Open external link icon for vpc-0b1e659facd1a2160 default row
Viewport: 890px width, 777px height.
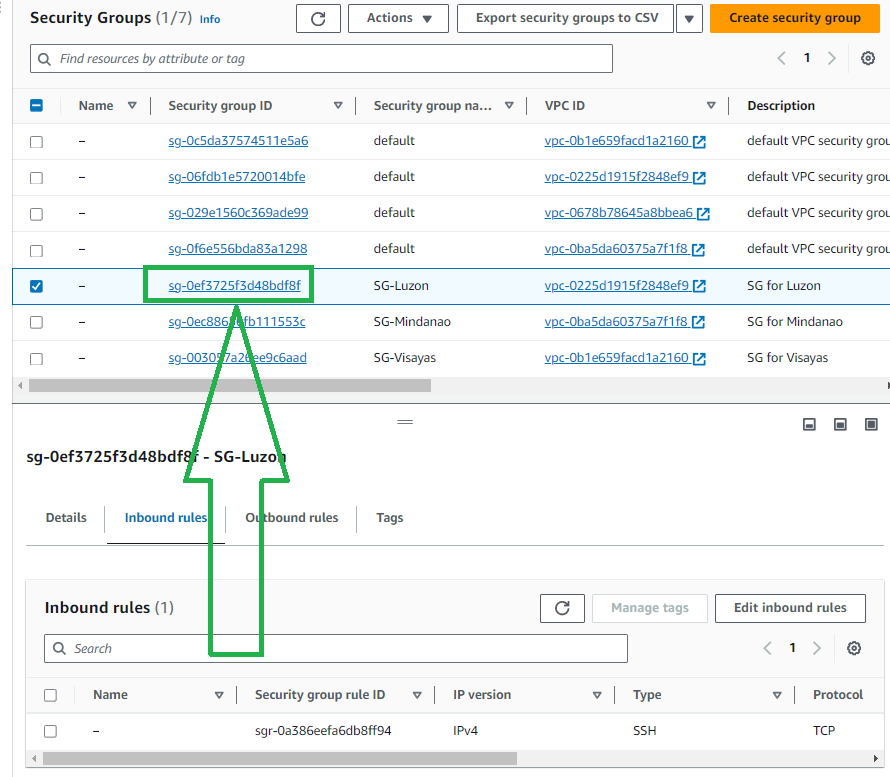(699, 141)
